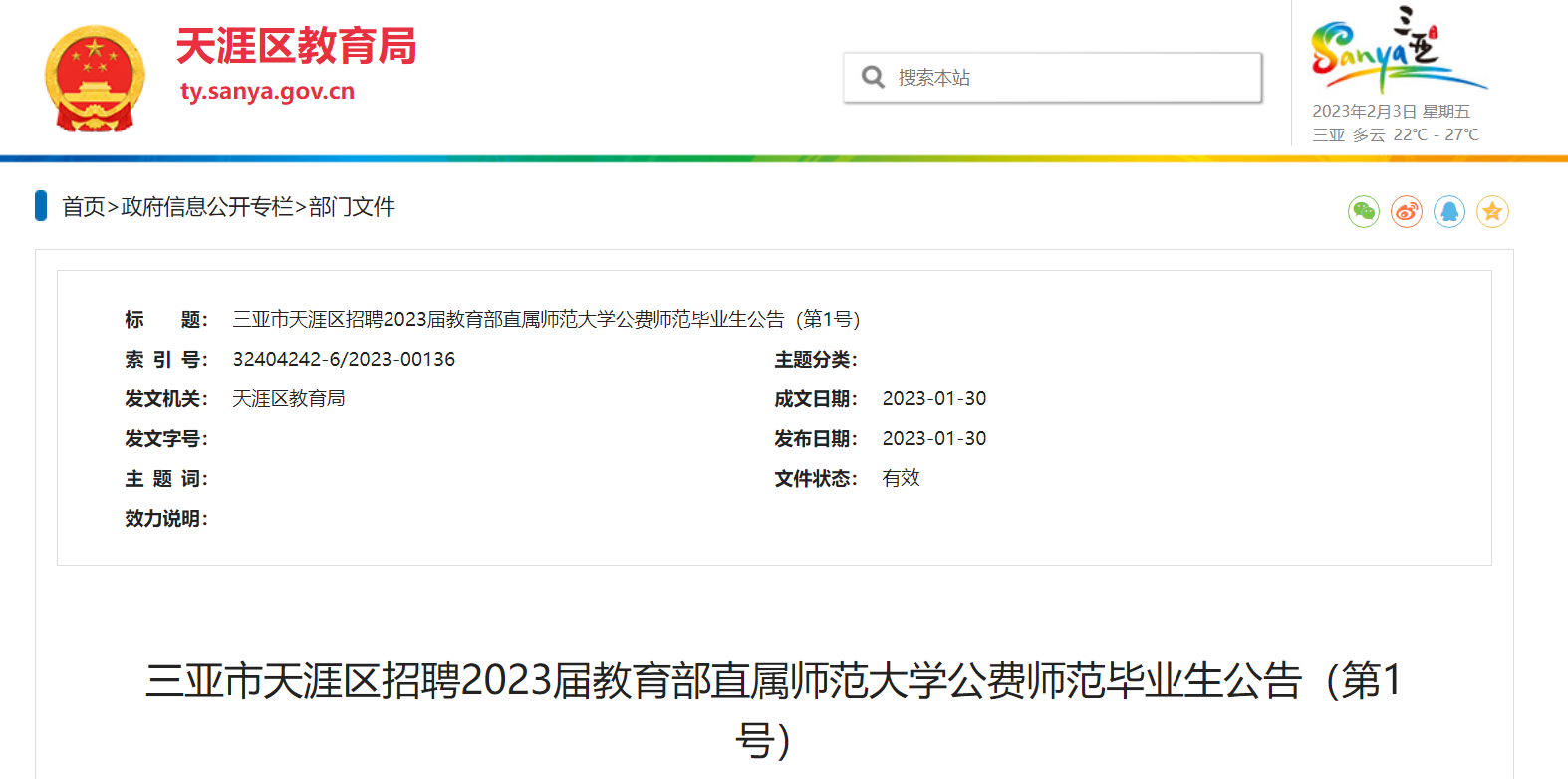1568x779 pixels.
Task: Click the search magnifier icon
Action: [x=873, y=77]
